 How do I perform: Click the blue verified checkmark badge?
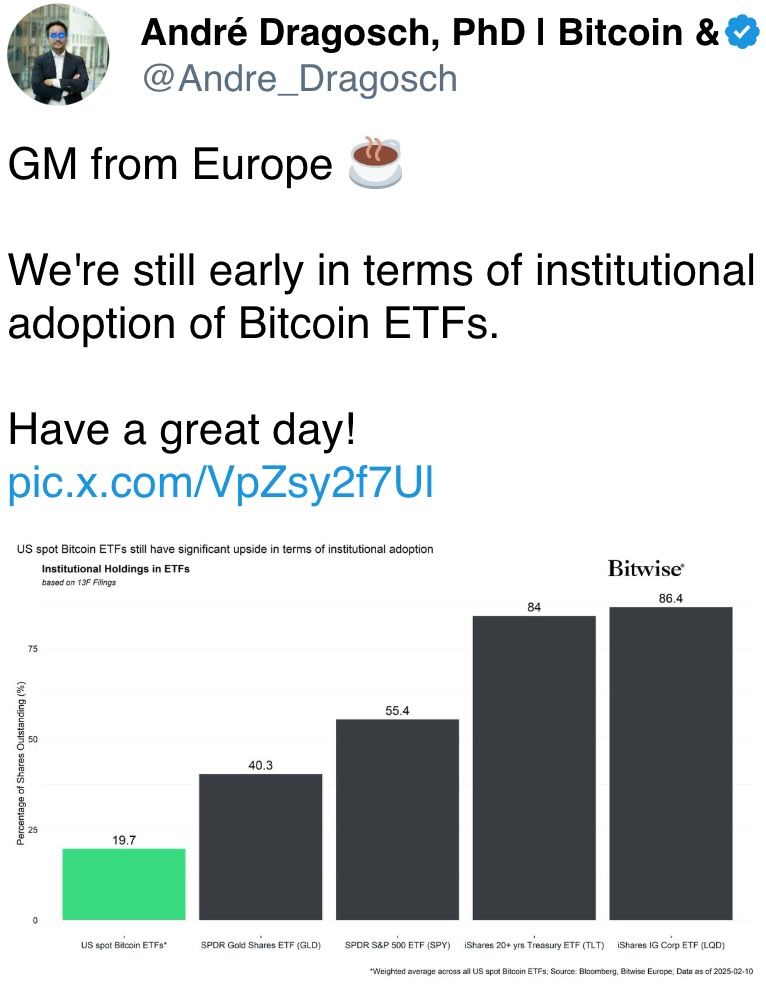(x=742, y=33)
